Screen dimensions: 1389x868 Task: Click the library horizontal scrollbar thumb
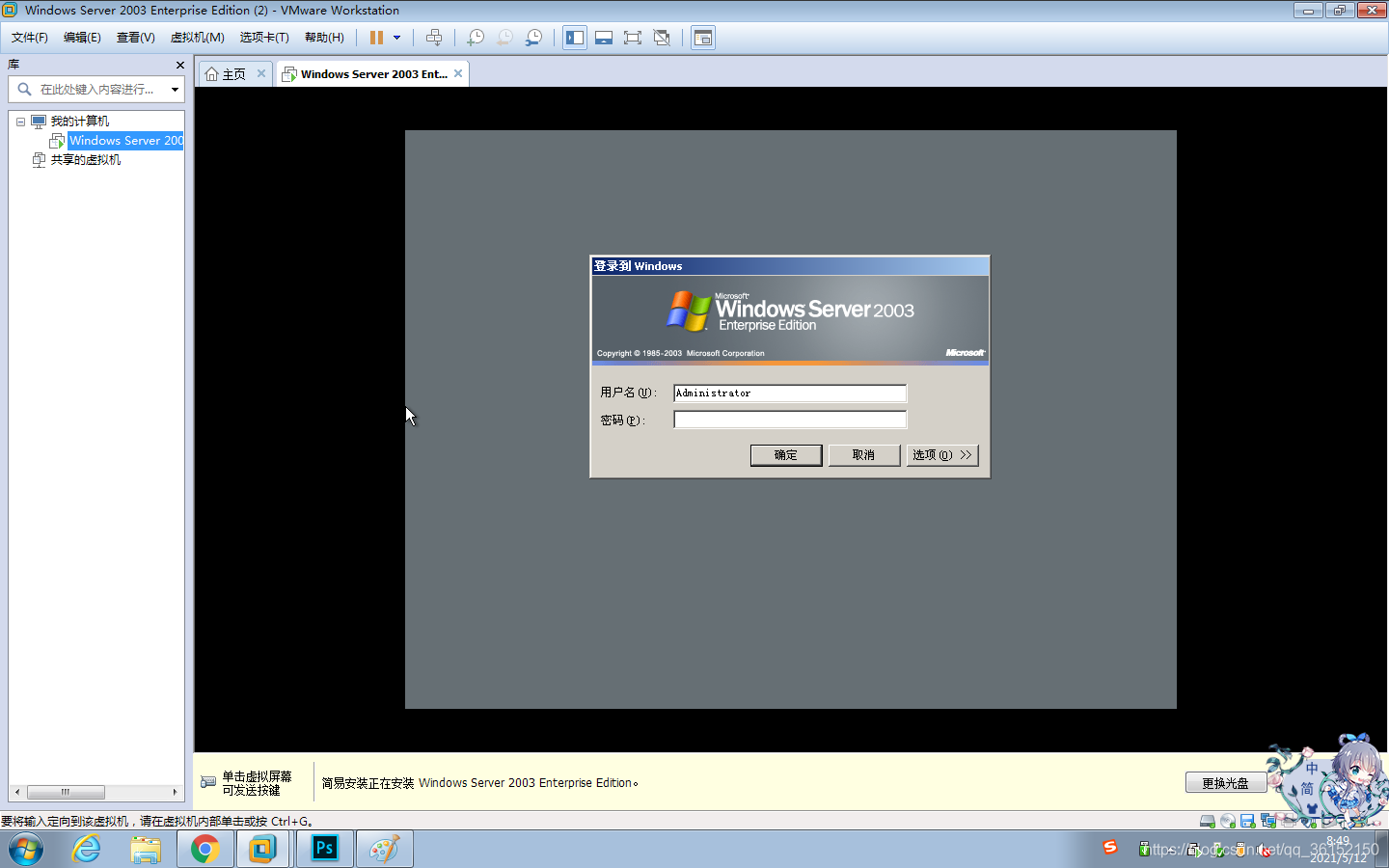(66, 793)
